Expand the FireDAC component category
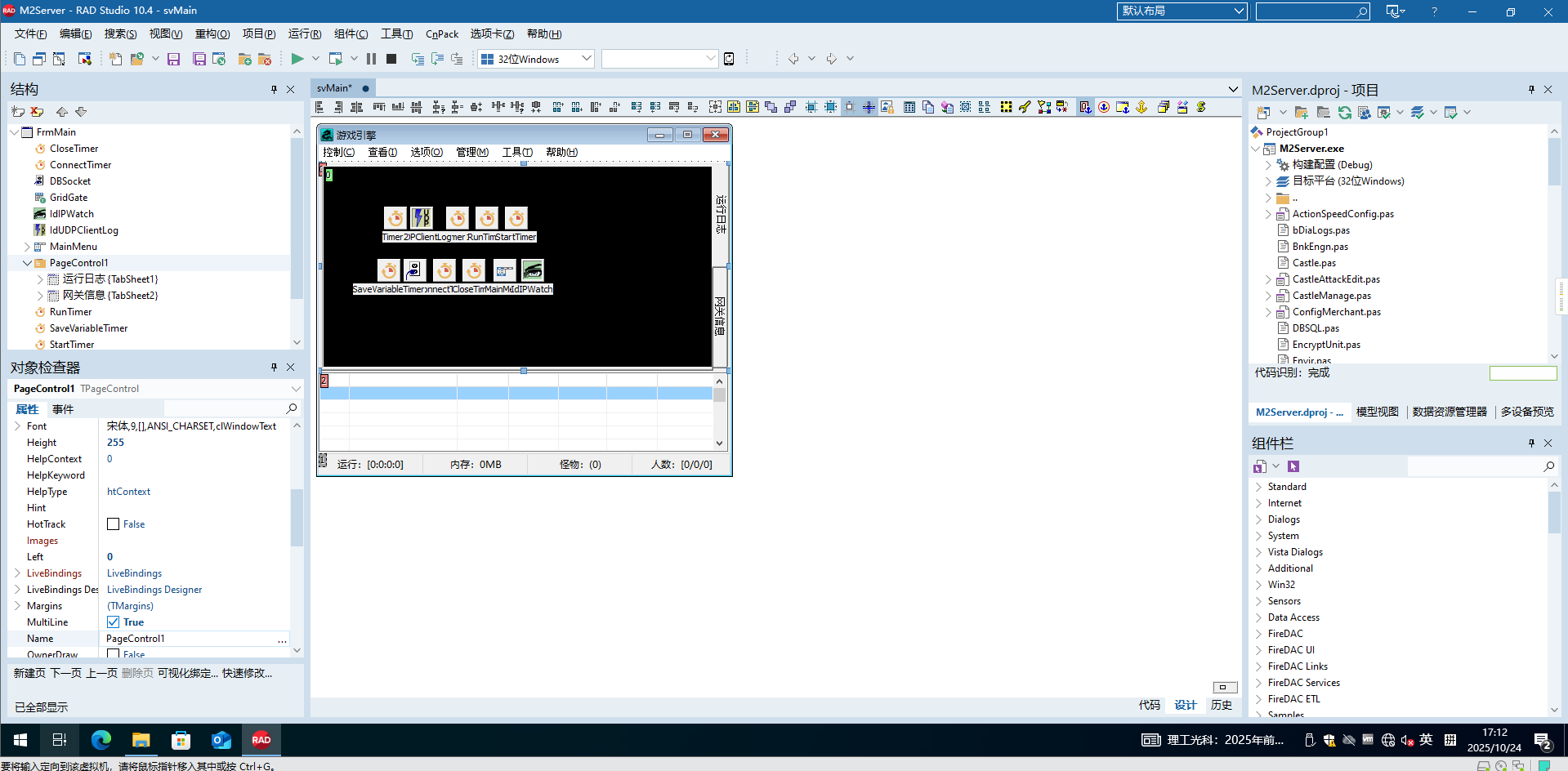The image size is (1568, 771). click(1258, 634)
